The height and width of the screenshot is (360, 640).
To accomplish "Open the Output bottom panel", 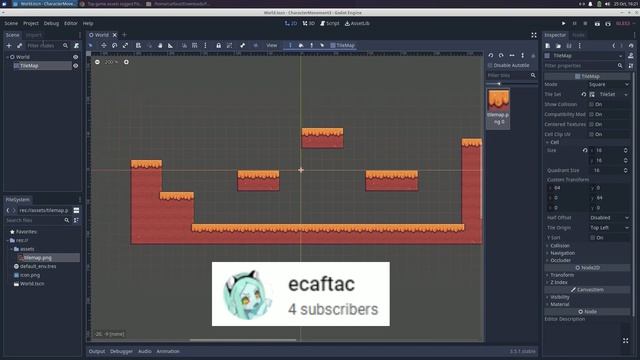I will [x=97, y=351].
